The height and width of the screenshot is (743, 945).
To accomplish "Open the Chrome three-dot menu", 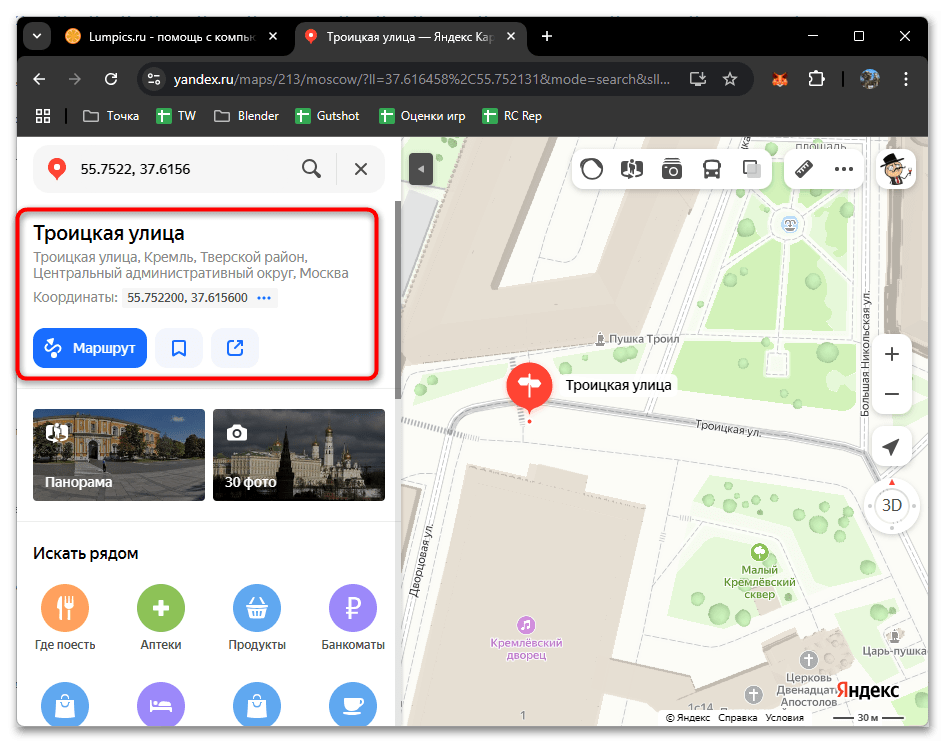I will pos(905,79).
